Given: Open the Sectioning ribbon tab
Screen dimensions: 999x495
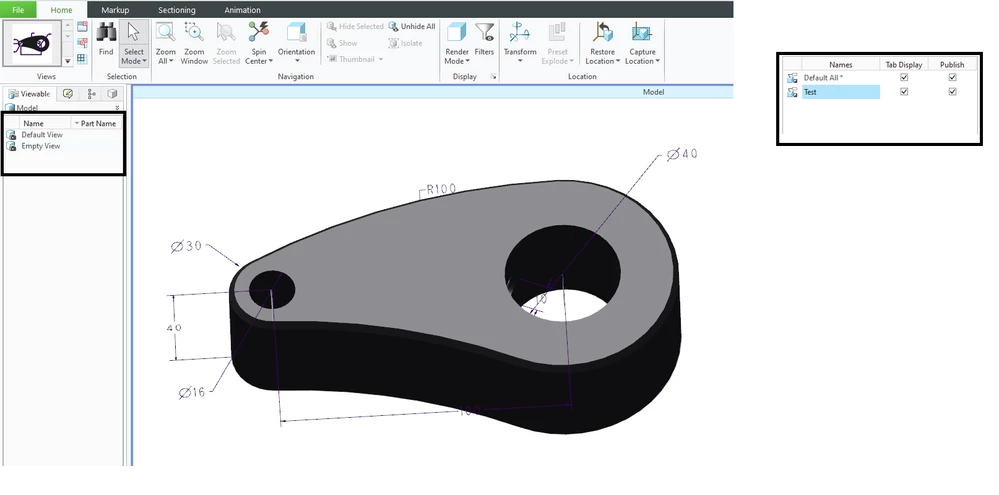Looking at the screenshot, I should [176, 10].
